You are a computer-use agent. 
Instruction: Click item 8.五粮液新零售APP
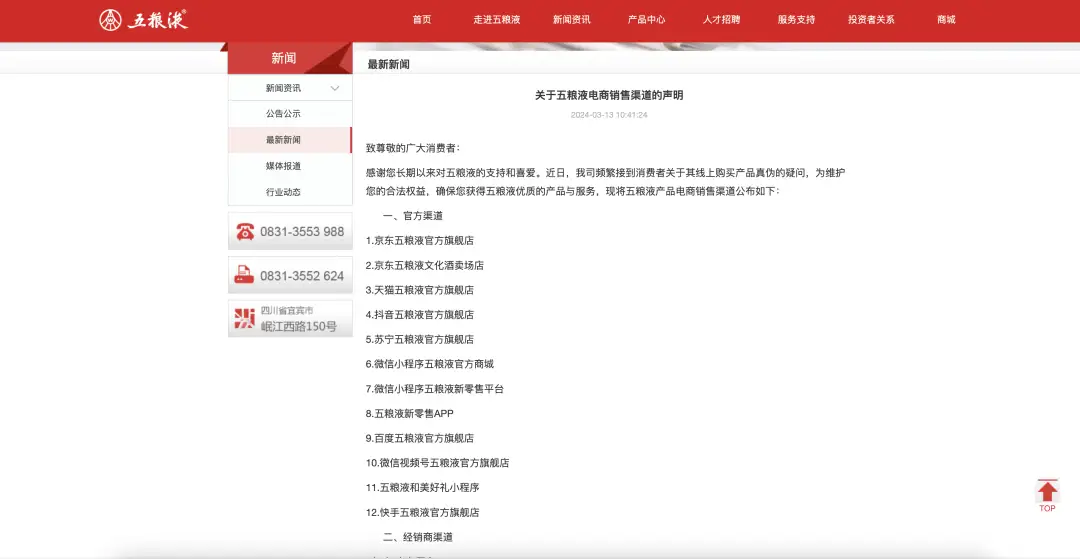point(410,414)
